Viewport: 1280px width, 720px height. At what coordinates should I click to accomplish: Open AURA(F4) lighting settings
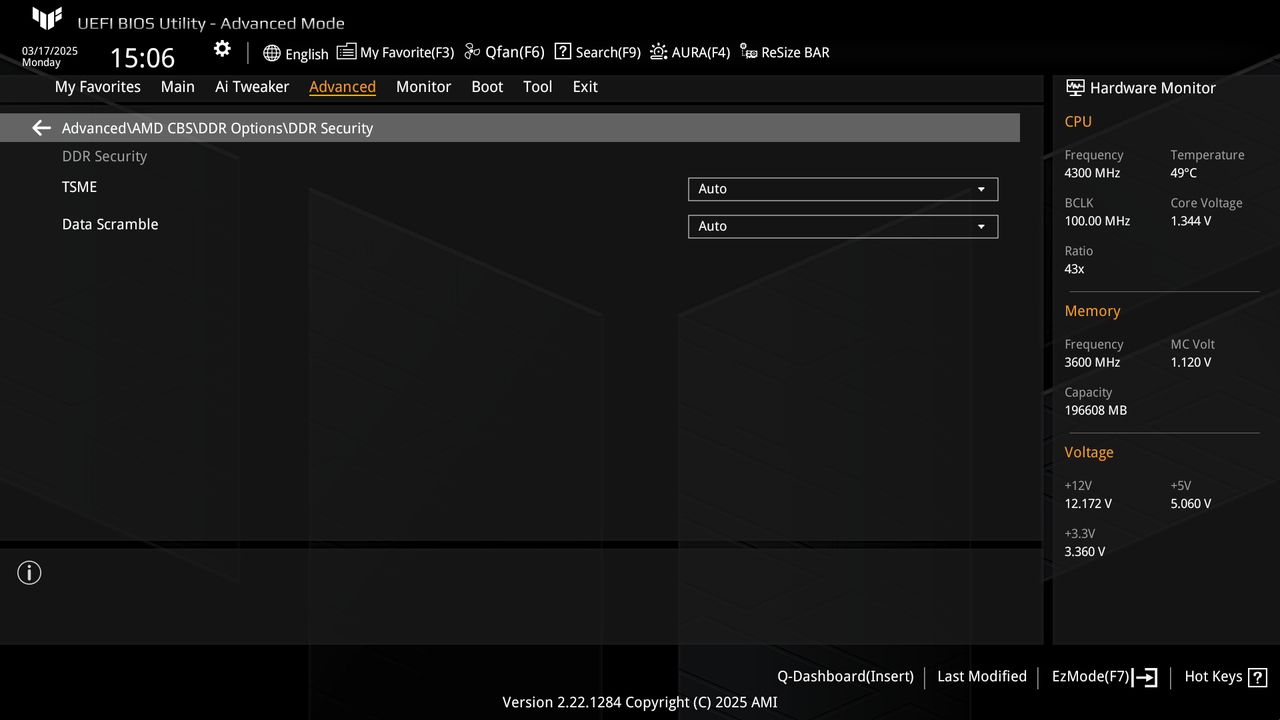pos(690,52)
